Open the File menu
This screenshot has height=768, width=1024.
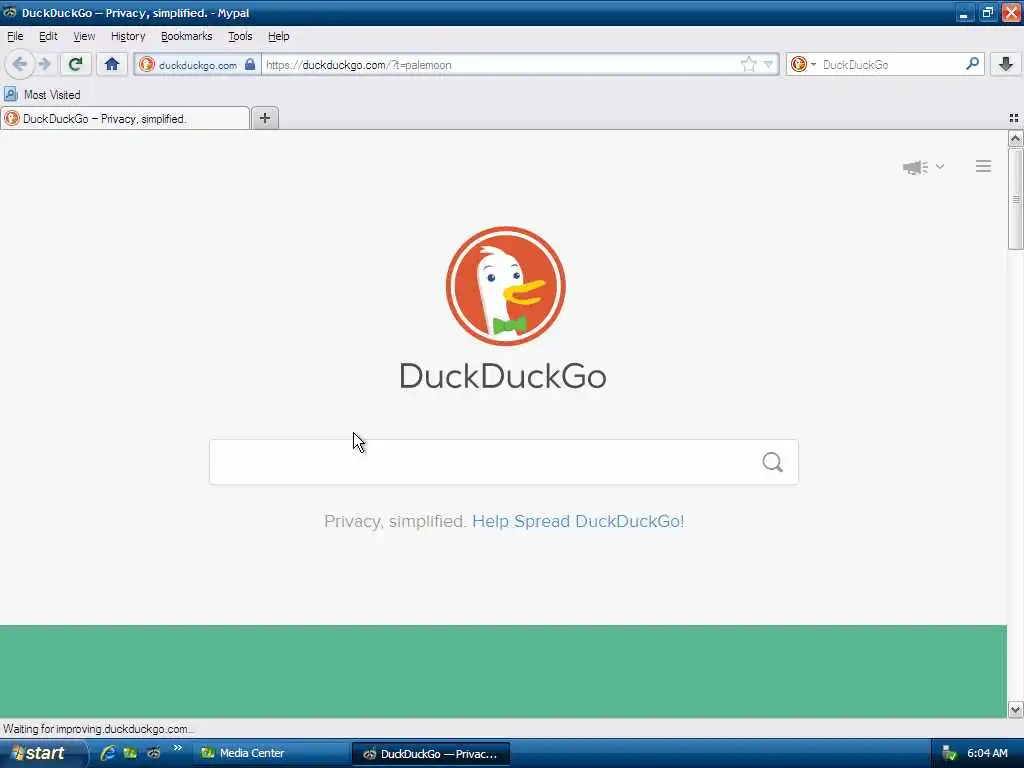click(15, 37)
